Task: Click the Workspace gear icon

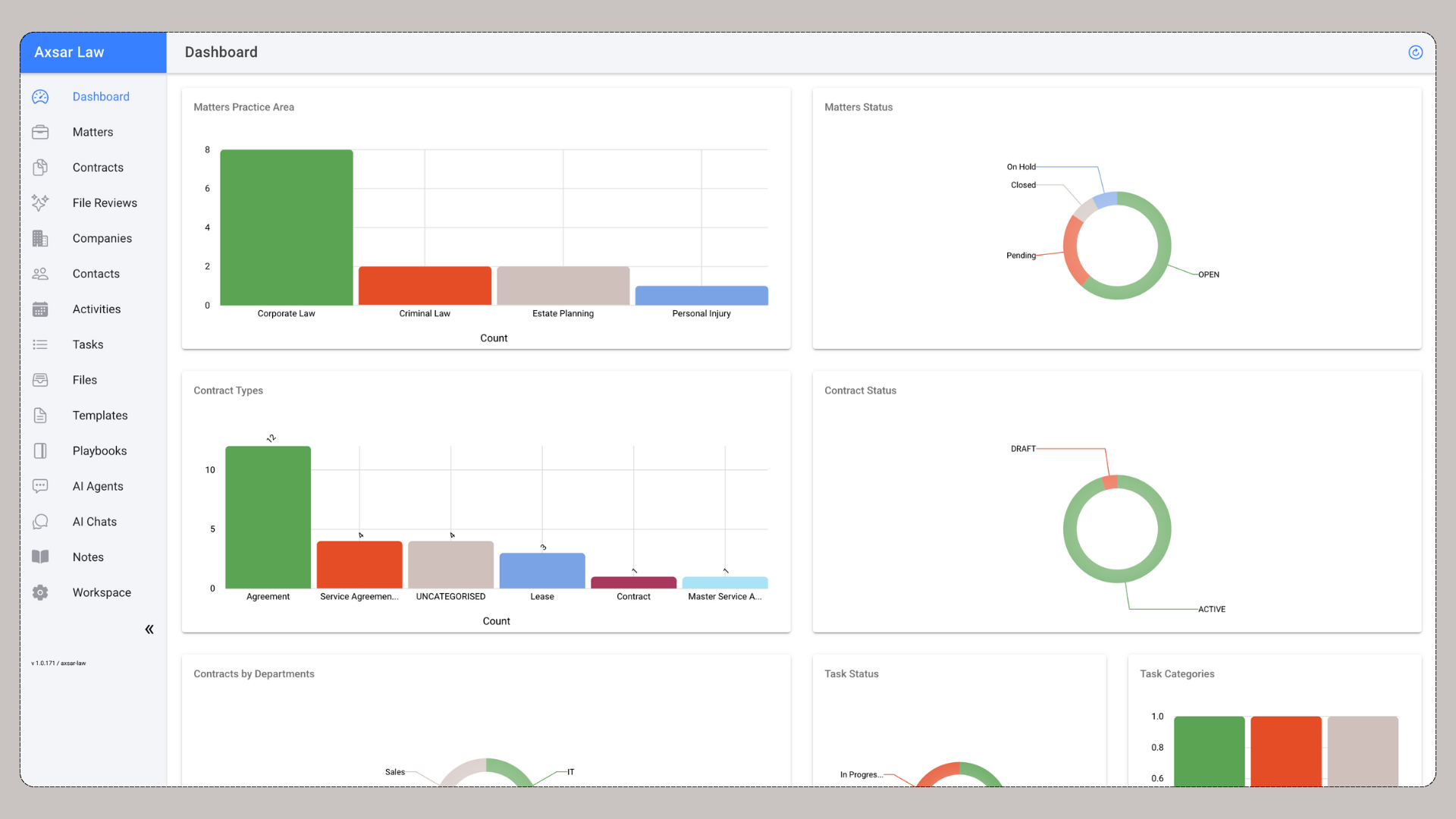Action: tap(40, 592)
